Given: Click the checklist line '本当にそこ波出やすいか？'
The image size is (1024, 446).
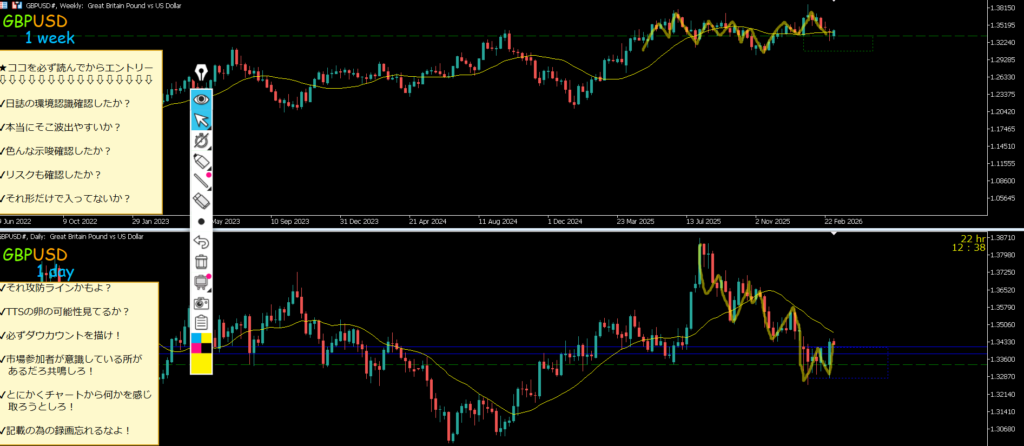Looking at the screenshot, I should point(61,127).
